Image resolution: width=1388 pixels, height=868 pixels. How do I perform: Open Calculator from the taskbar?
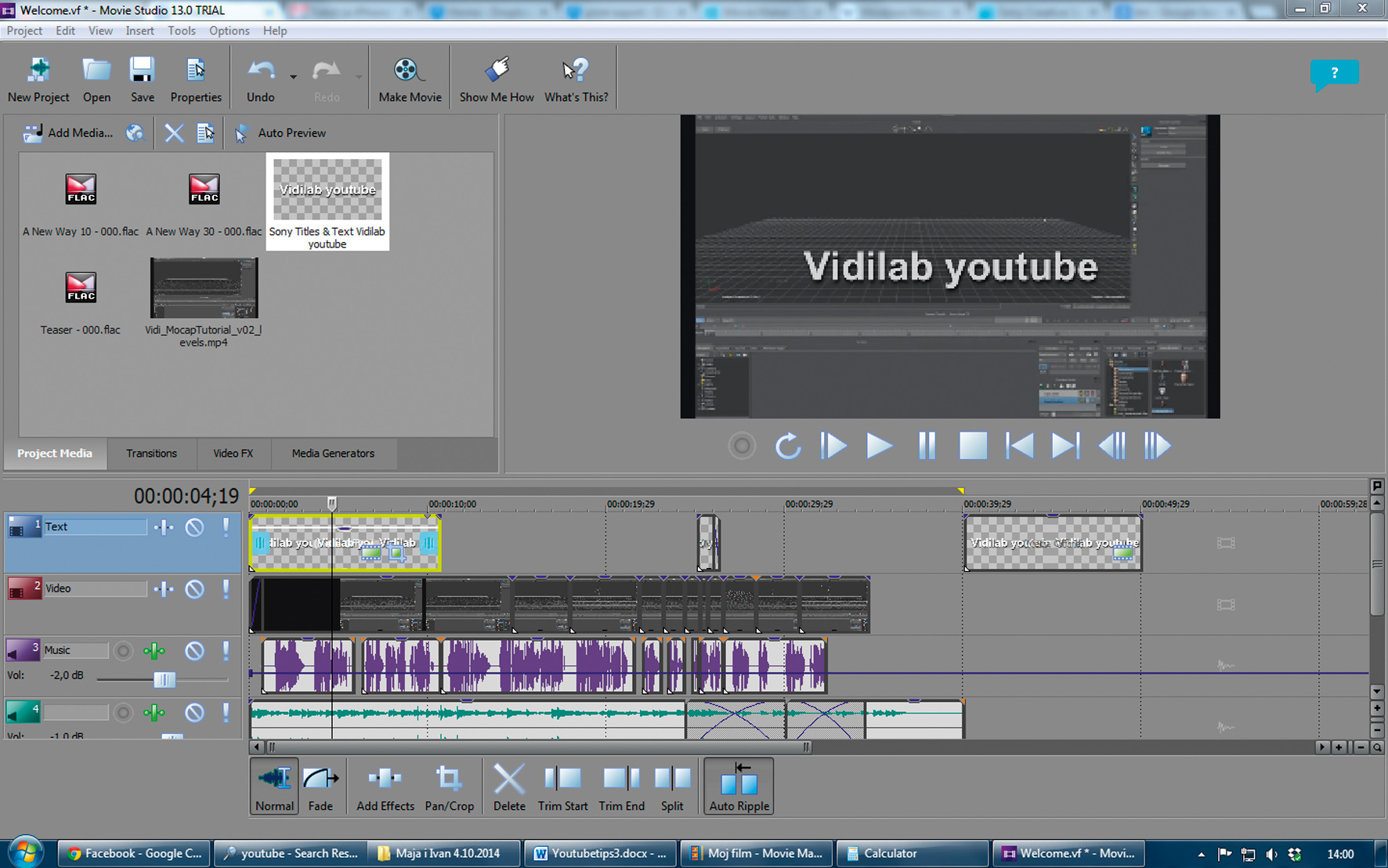912,854
